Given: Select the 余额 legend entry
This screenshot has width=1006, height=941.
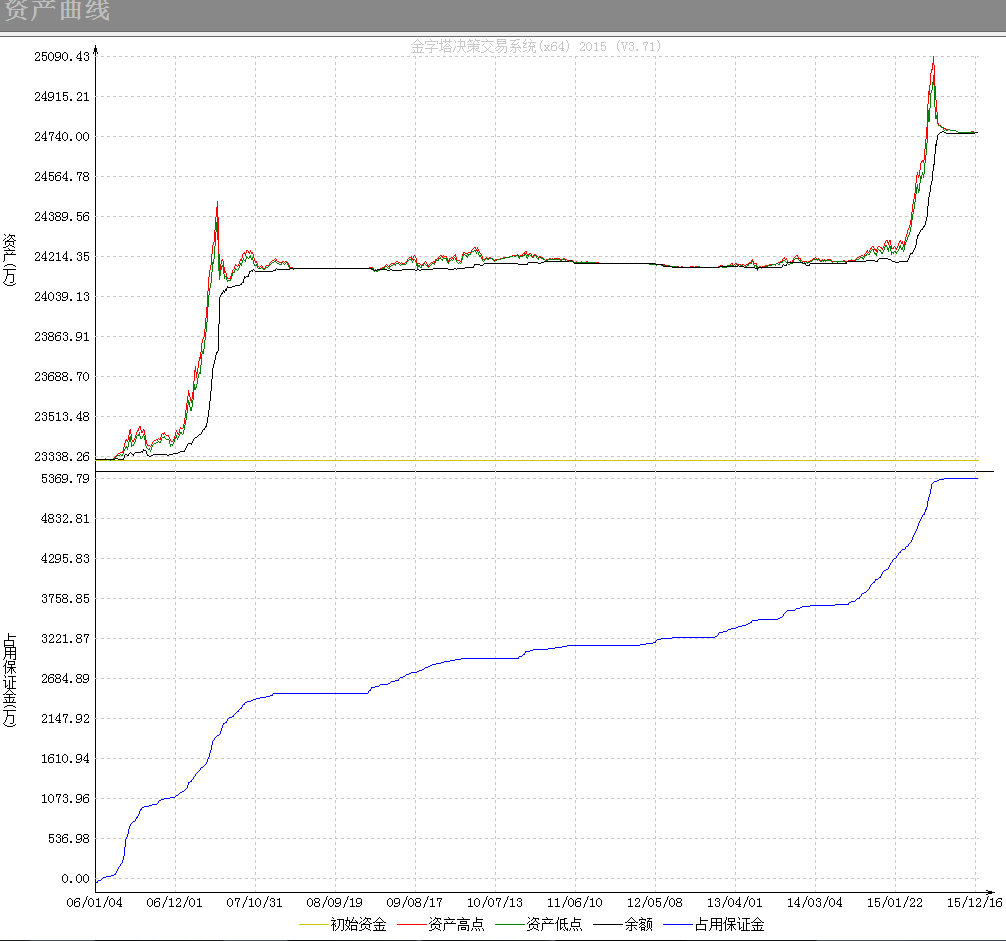Looking at the screenshot, I should [x=639, y=925].
